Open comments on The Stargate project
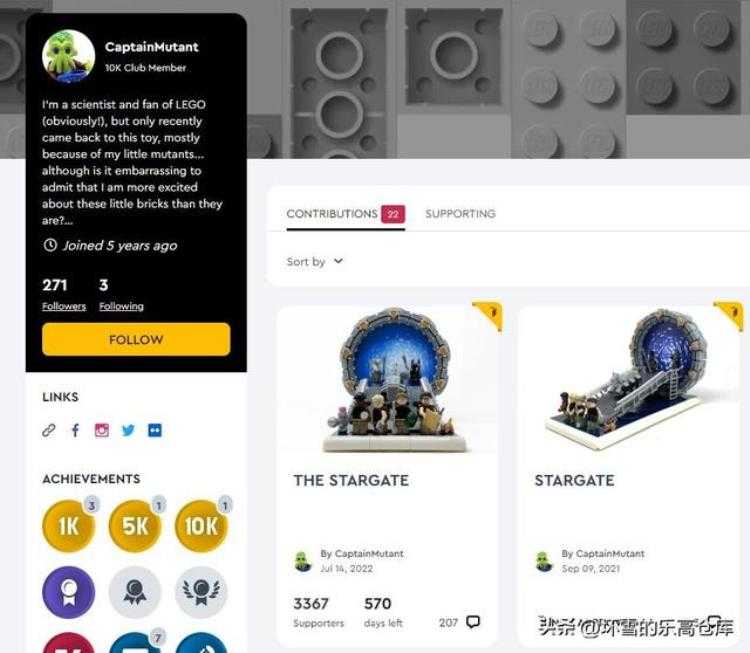The width and height of the screenshot is (750, 653). coord(459,622)
